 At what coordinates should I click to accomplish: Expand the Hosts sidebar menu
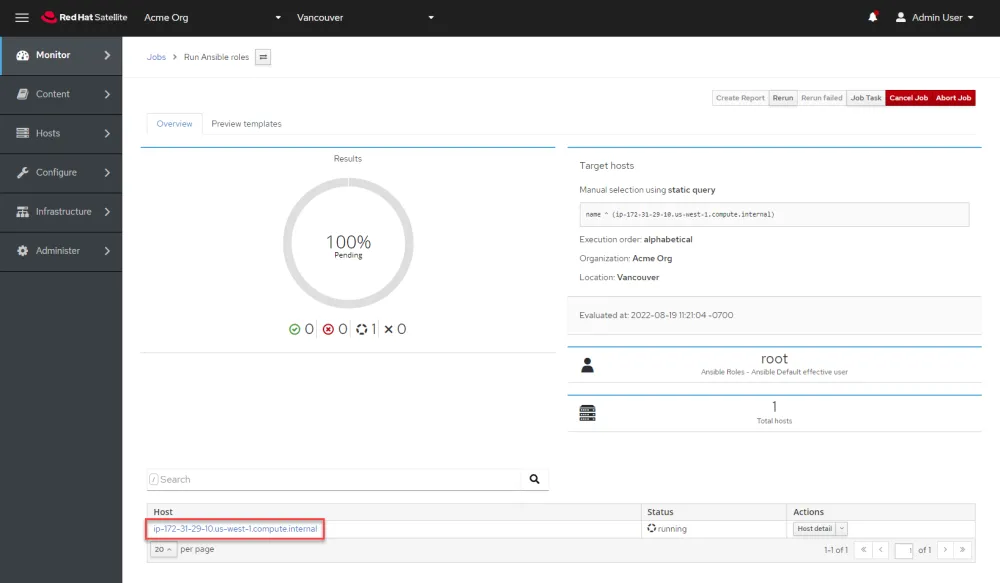[61, 133]
